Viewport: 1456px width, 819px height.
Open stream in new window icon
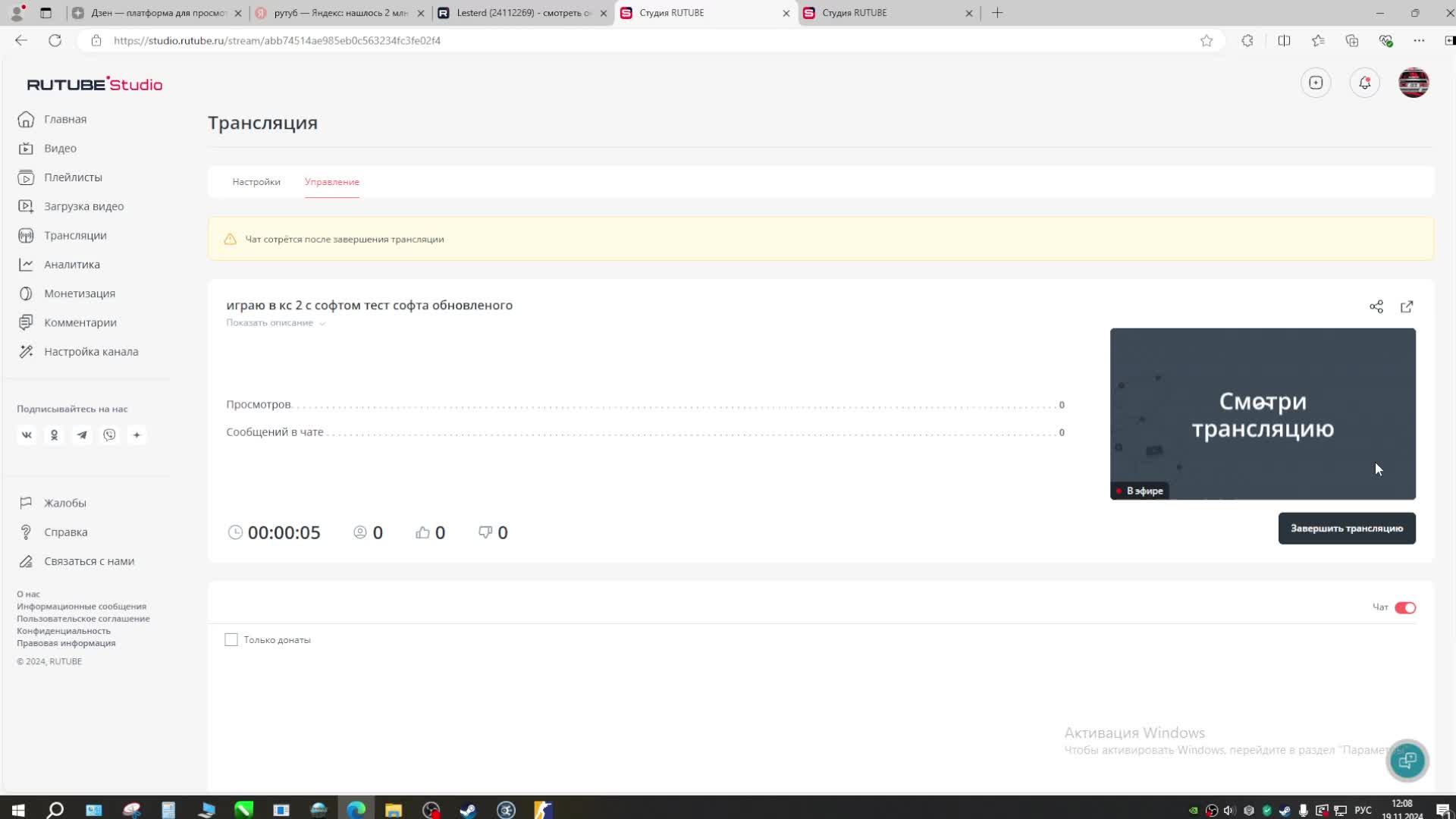coord(1407,306)
